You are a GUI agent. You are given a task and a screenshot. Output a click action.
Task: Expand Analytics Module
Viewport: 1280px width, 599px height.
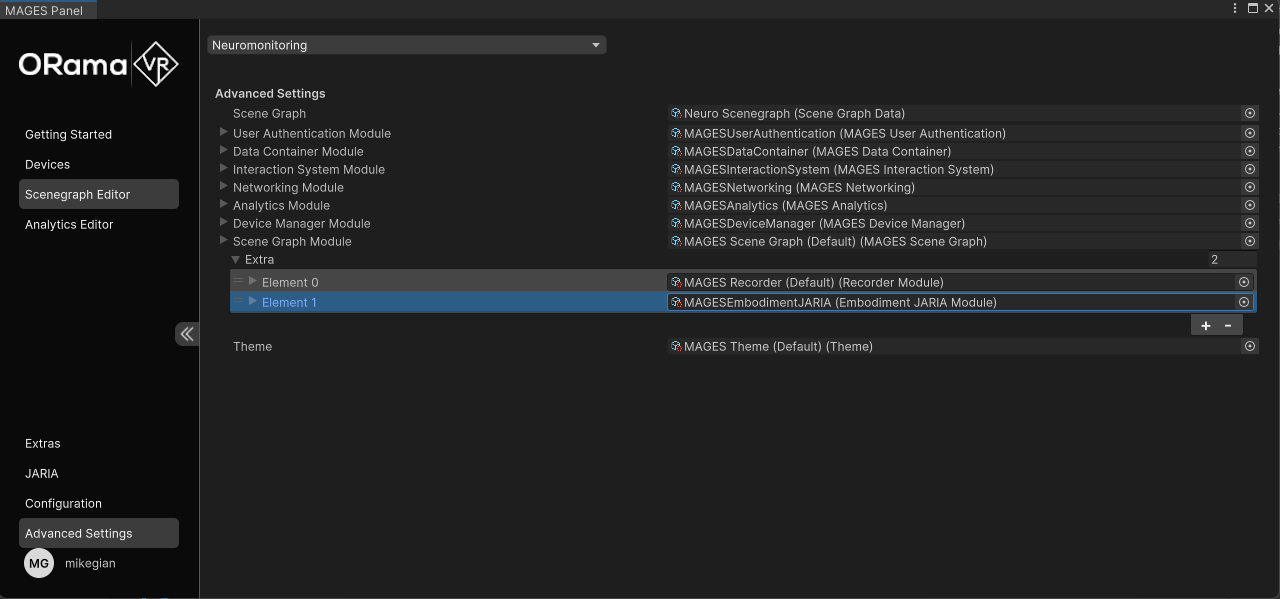click(x=224, y=204)
